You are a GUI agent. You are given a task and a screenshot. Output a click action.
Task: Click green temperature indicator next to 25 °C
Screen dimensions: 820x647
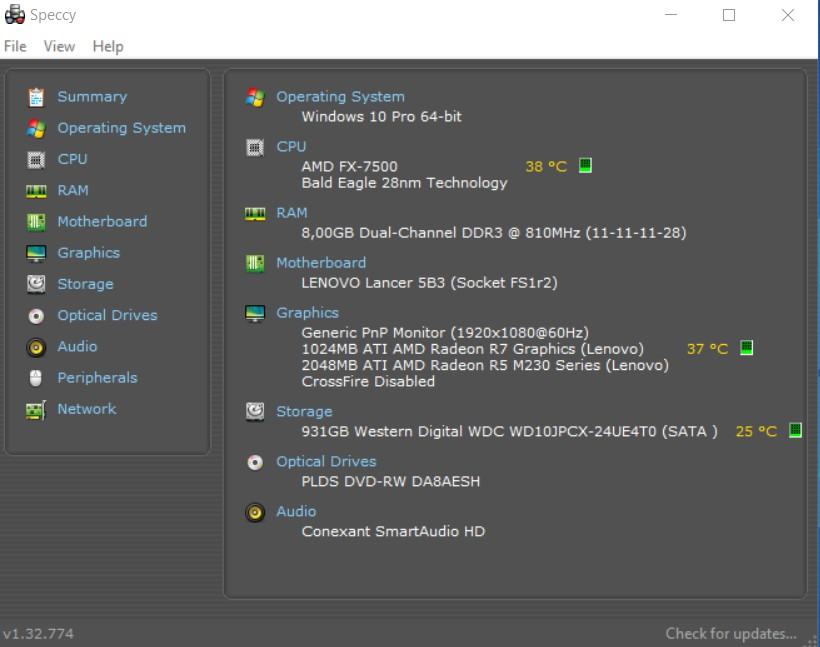795,430
